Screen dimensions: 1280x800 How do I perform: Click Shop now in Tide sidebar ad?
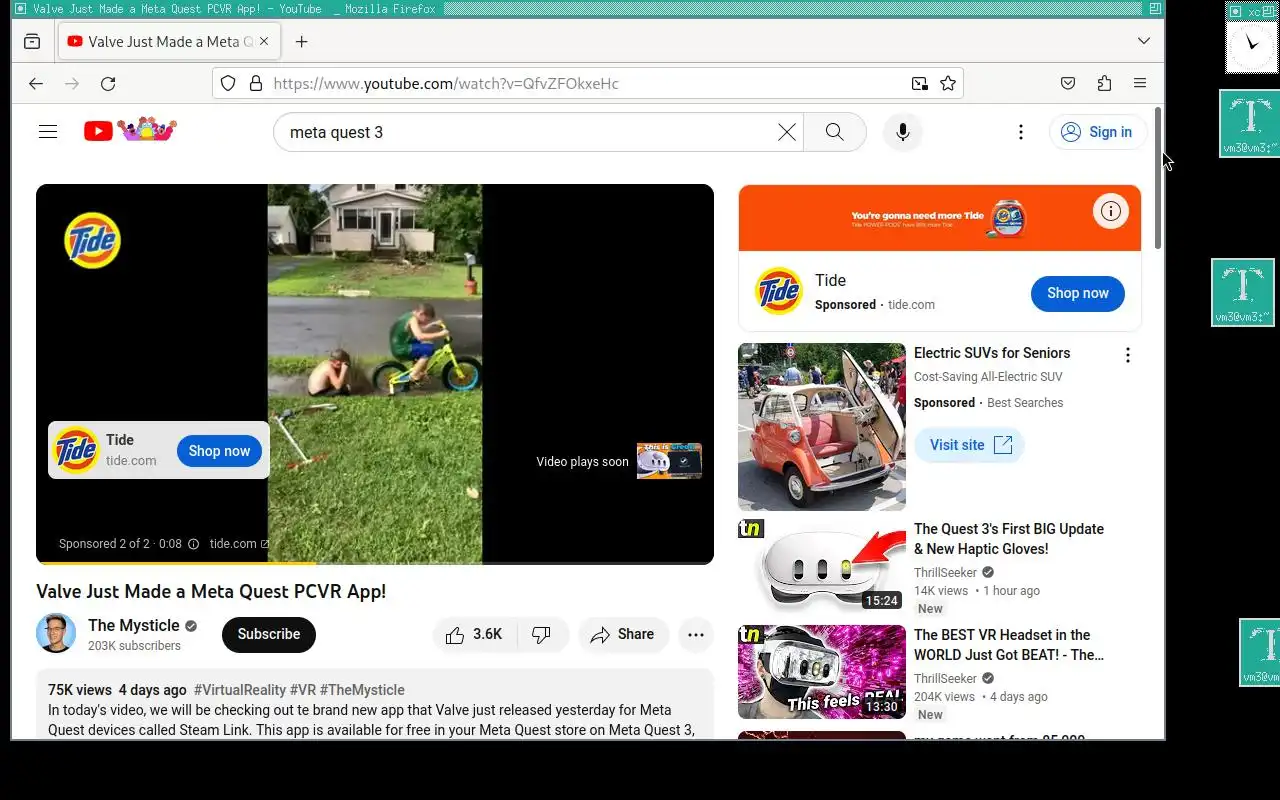point(1078,294)
